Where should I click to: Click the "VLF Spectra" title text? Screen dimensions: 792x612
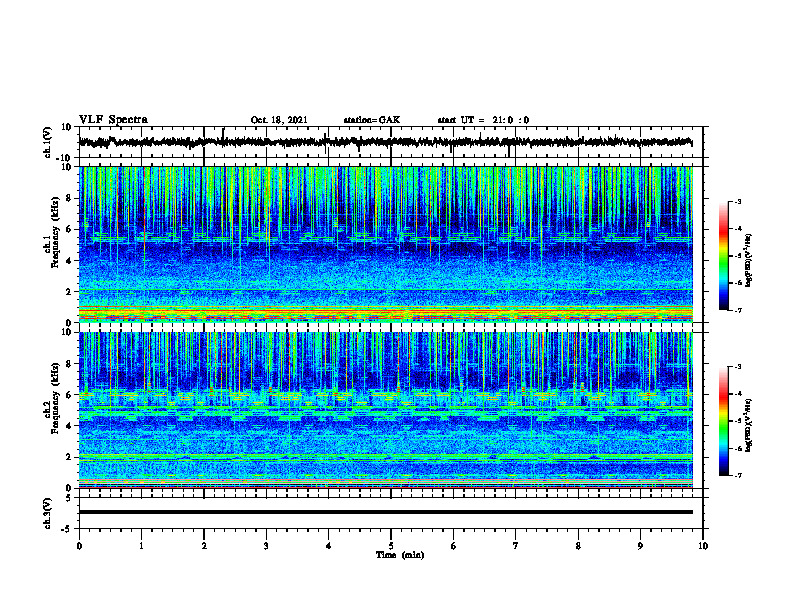(113, 120)
